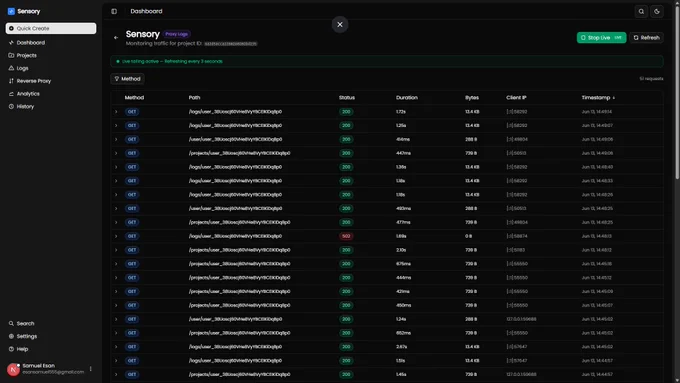Viewport: 680px width, 383px height.
Task: Click the 13.4 KB value in 1.51s row
Action: tap(472, 360)
